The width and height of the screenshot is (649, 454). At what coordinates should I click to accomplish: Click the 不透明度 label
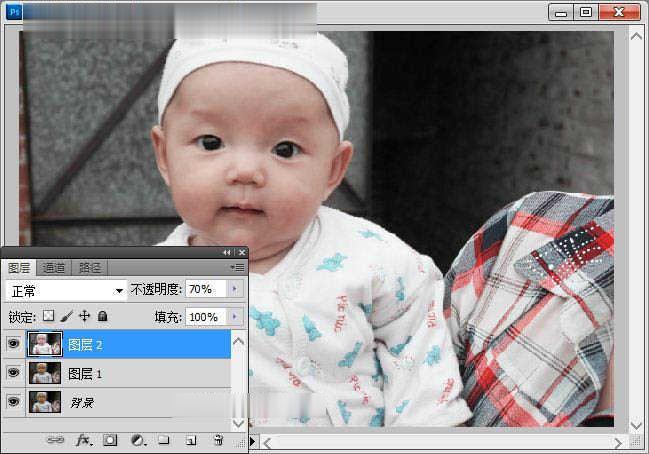pos(156,289)
